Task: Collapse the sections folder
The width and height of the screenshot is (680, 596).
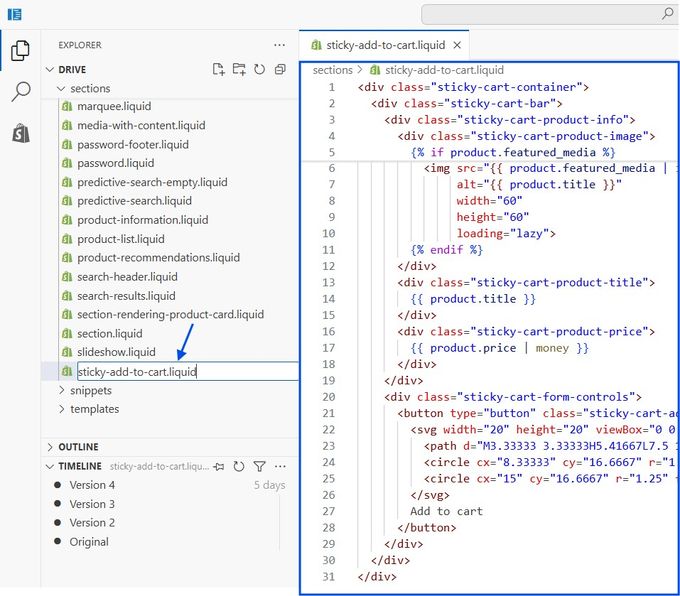Action: (x=61, y=88)
